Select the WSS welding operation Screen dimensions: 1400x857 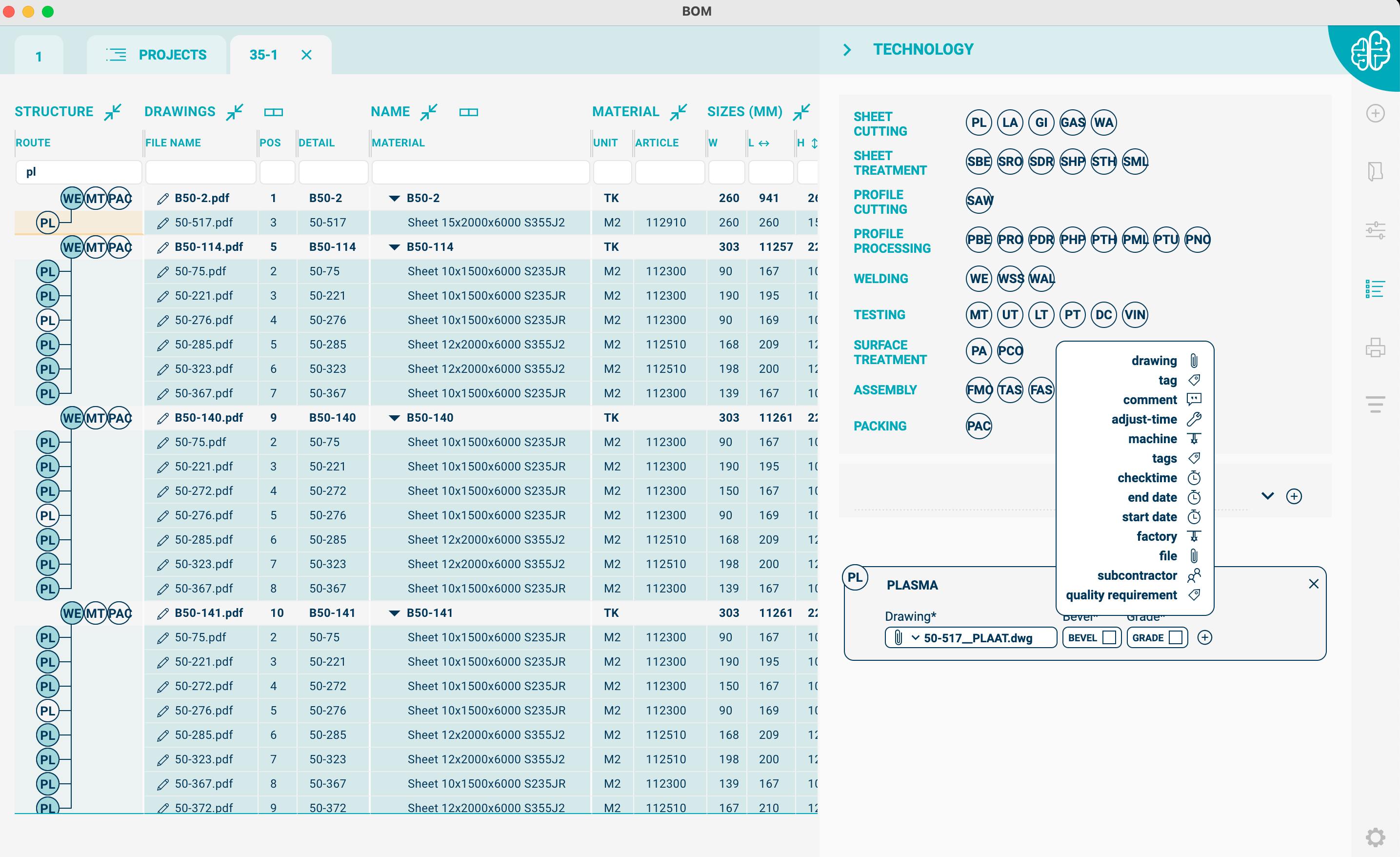coord(1010,279)
